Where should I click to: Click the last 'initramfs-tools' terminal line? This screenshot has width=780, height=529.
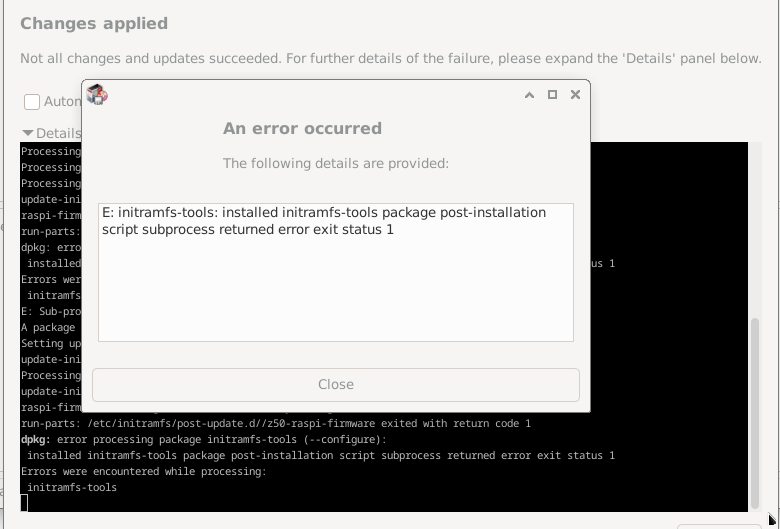[x=71, y=487]
